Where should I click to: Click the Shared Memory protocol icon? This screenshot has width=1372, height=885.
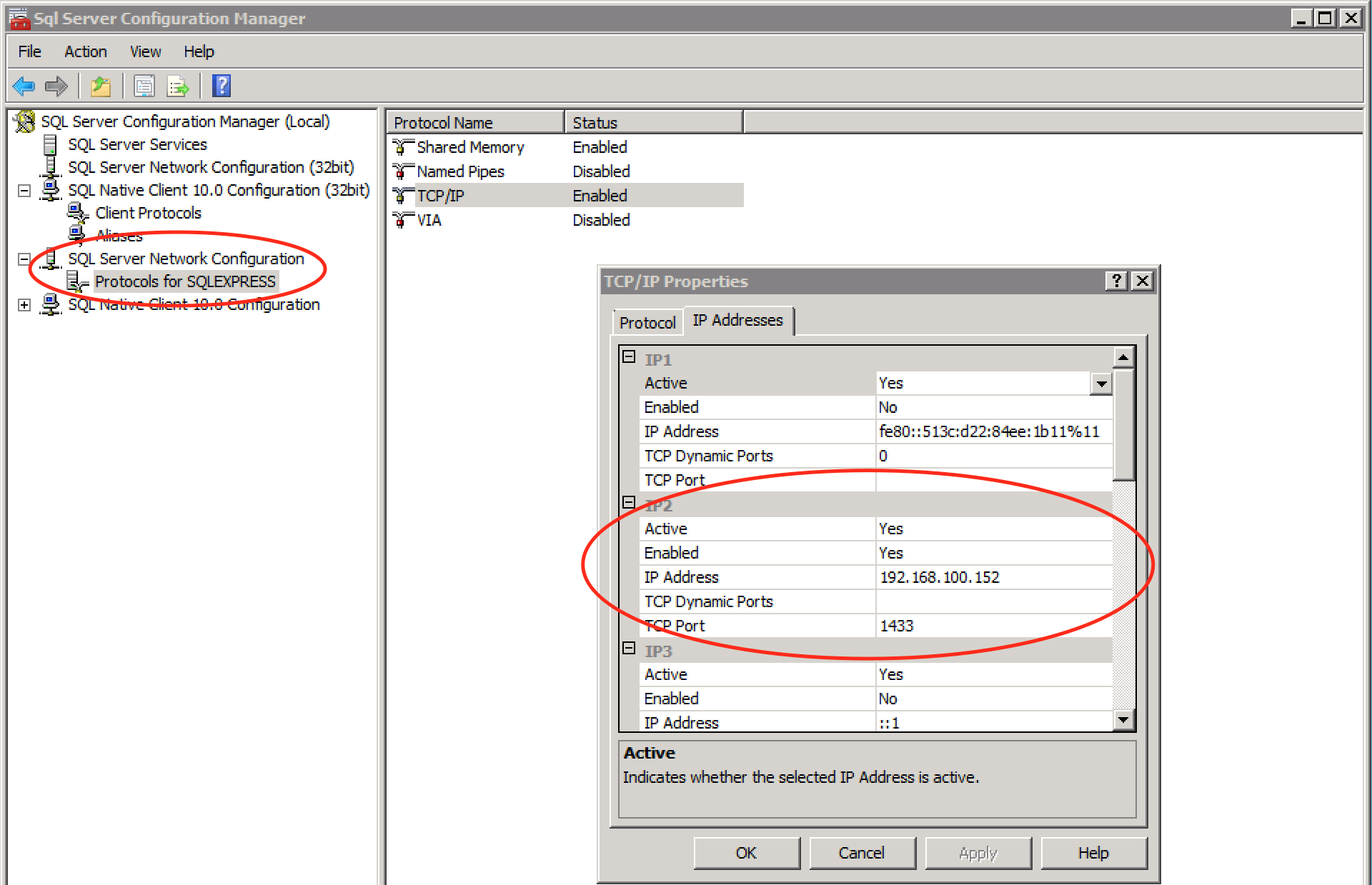403,147
